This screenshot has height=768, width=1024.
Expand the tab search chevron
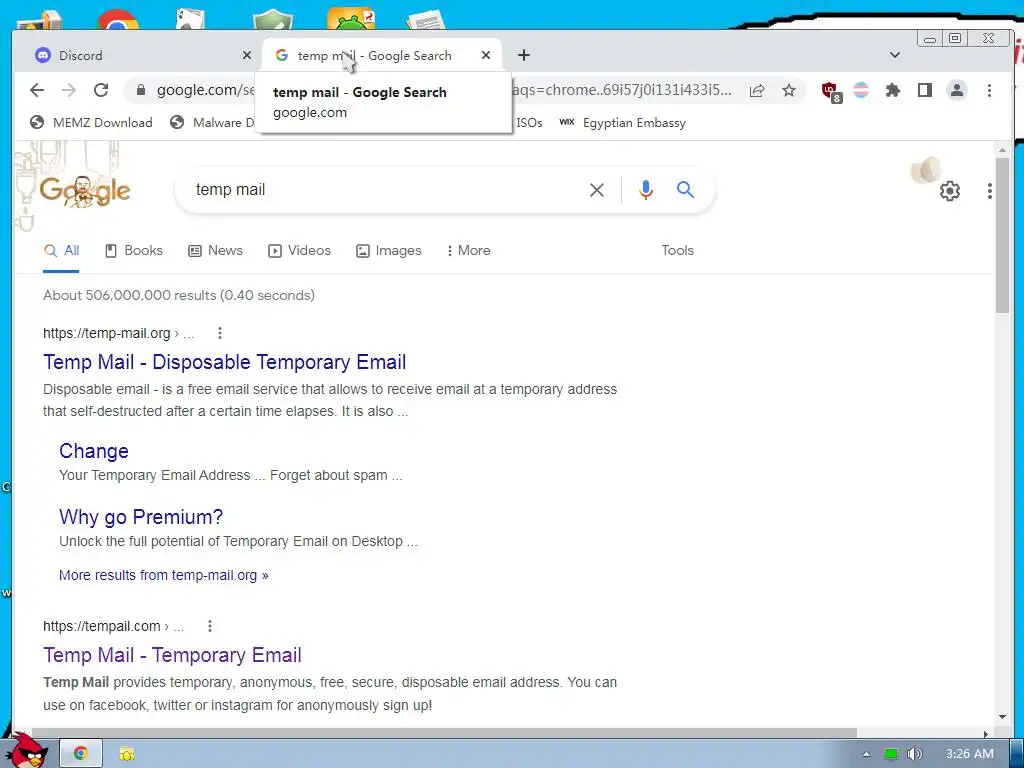click(x=895, y=56)
